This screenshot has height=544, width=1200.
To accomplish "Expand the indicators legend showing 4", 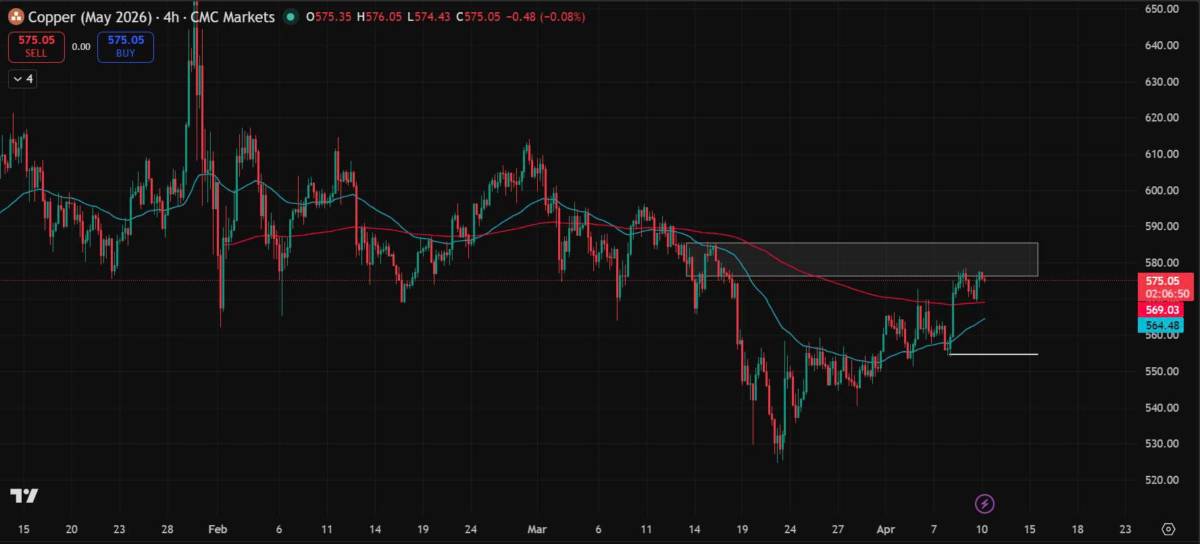I will (23, 79).
